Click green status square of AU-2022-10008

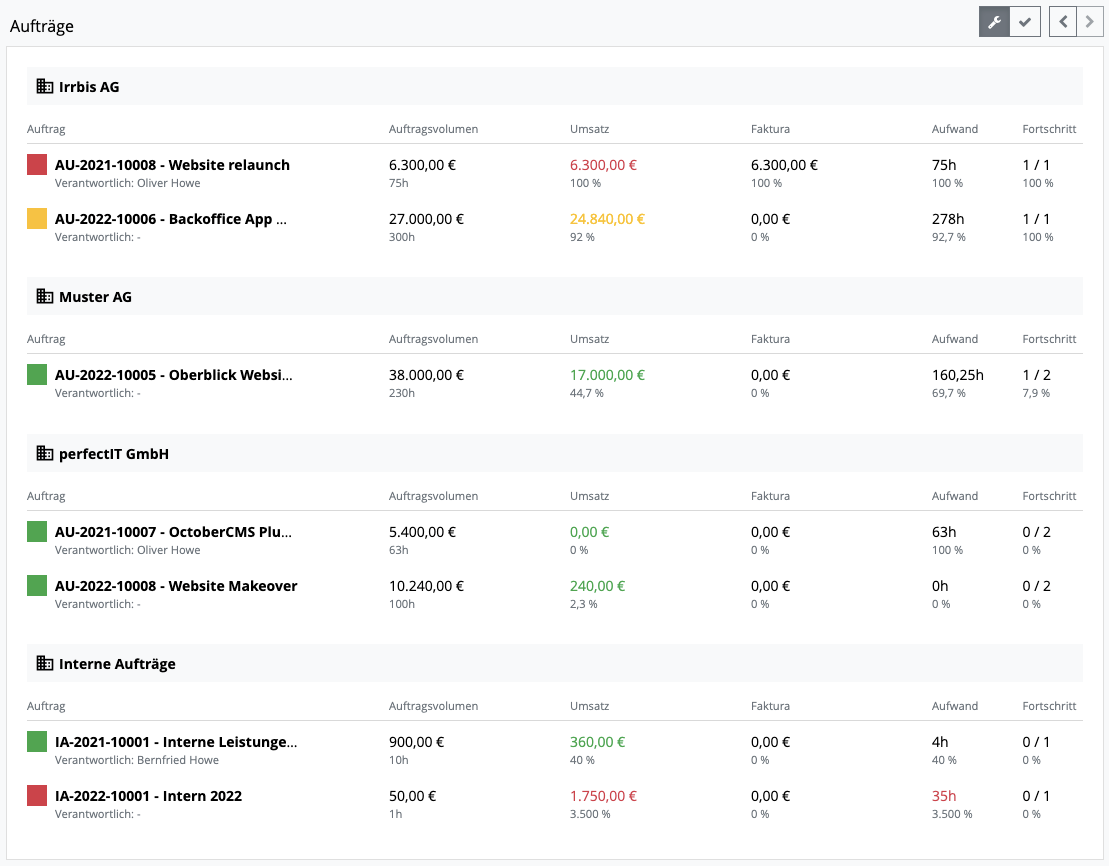coord(37,586)
